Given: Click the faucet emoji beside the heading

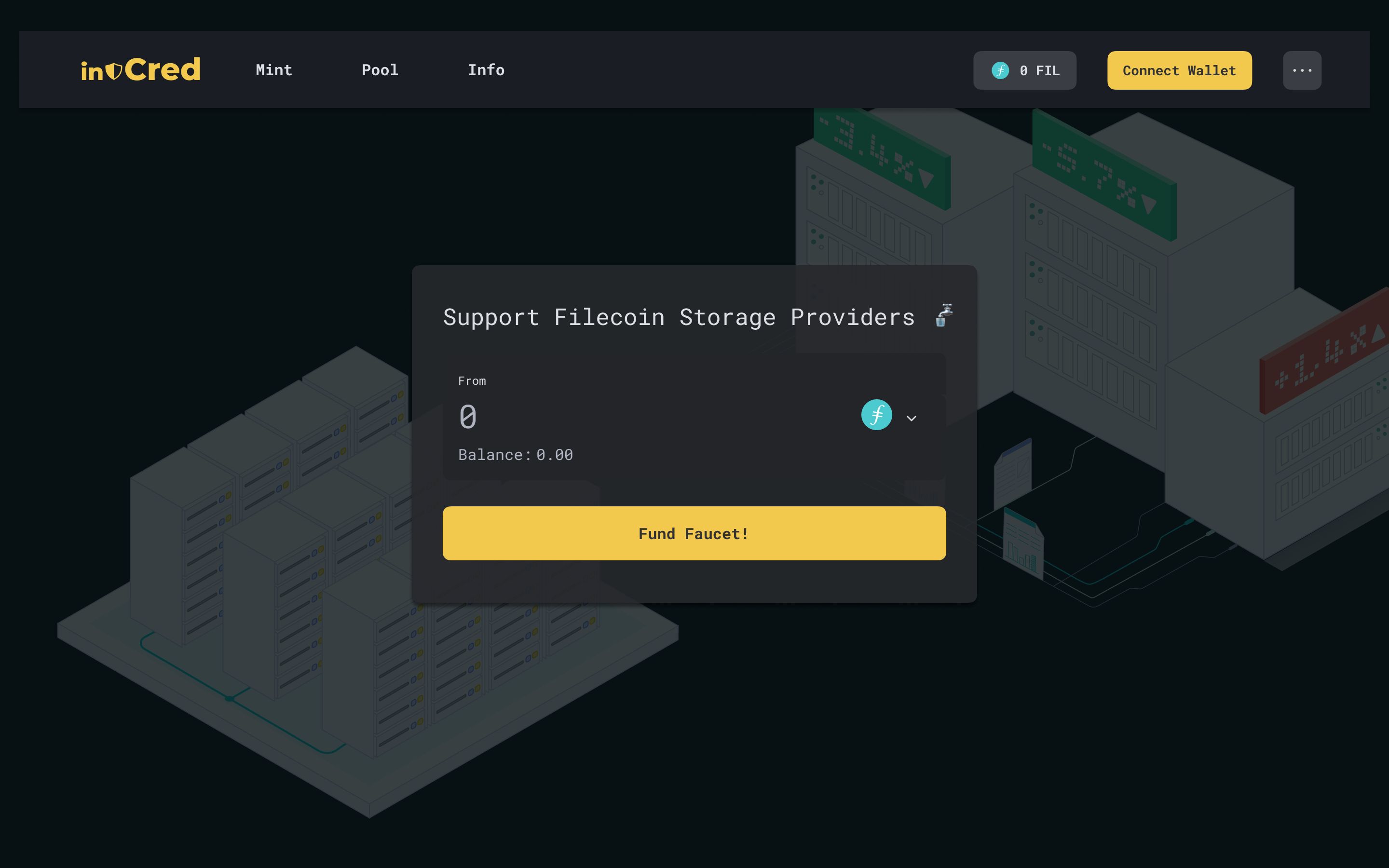Looking at the screenshot, I should (943, 315).
